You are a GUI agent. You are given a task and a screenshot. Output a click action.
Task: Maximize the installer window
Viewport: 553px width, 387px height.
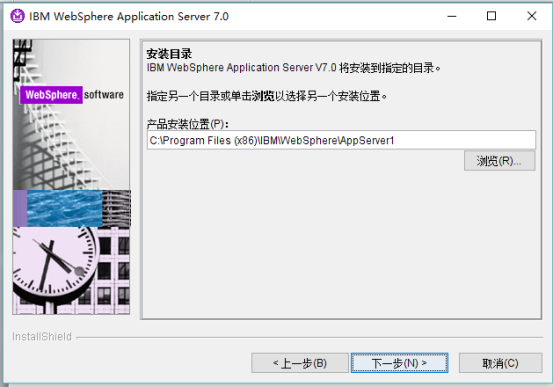coord(491,16)
